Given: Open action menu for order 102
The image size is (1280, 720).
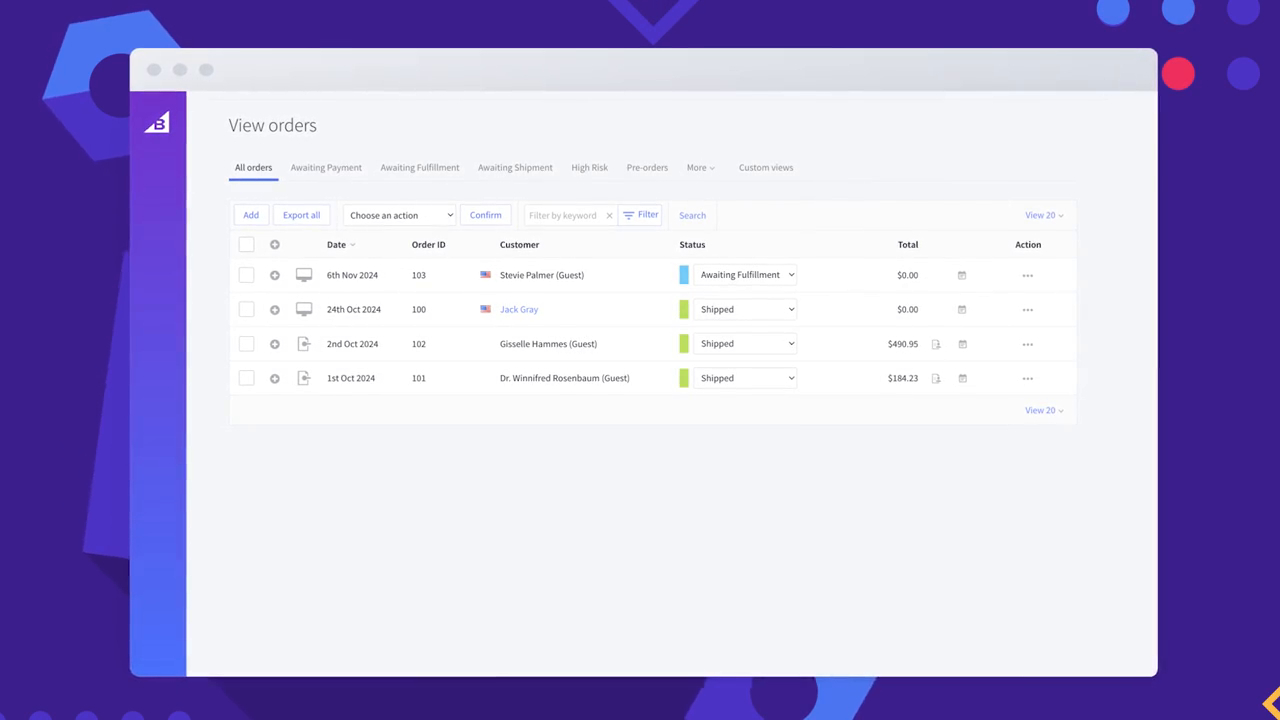Looking at the screenshot, I should pos(1028,344).
